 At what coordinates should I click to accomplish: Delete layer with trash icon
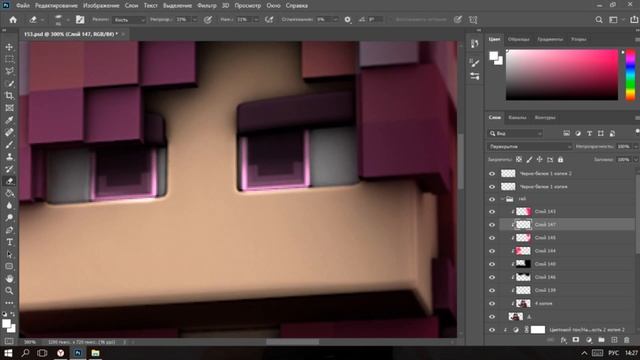tap(627, 340)
